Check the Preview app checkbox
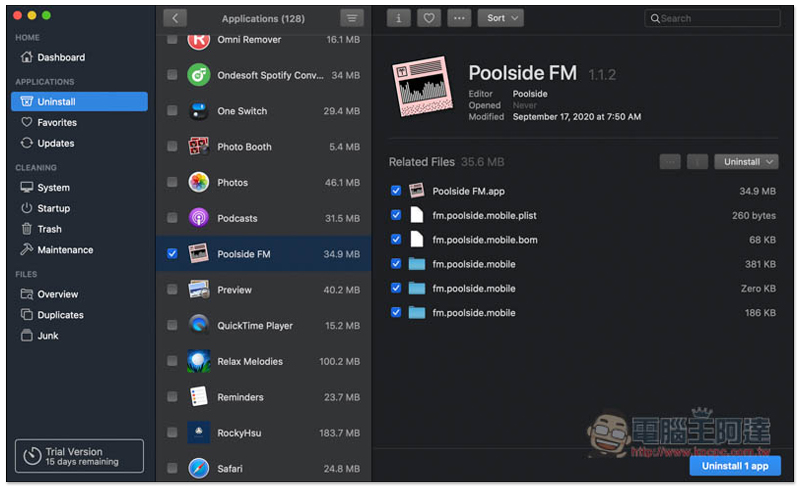This screenshot has height=488, width=800. pos(172,289)
